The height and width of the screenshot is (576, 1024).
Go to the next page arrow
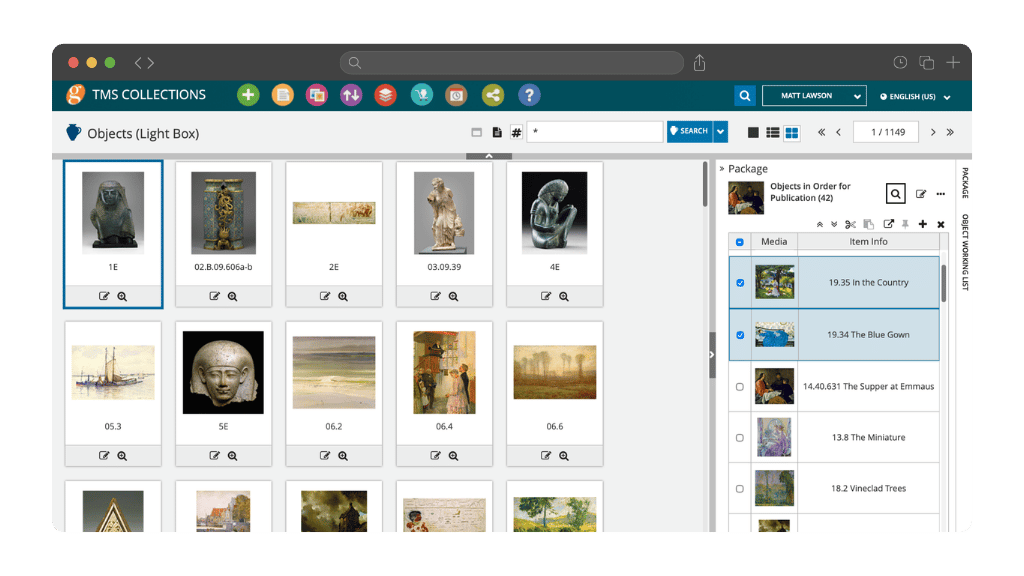[x=933, y=133]
